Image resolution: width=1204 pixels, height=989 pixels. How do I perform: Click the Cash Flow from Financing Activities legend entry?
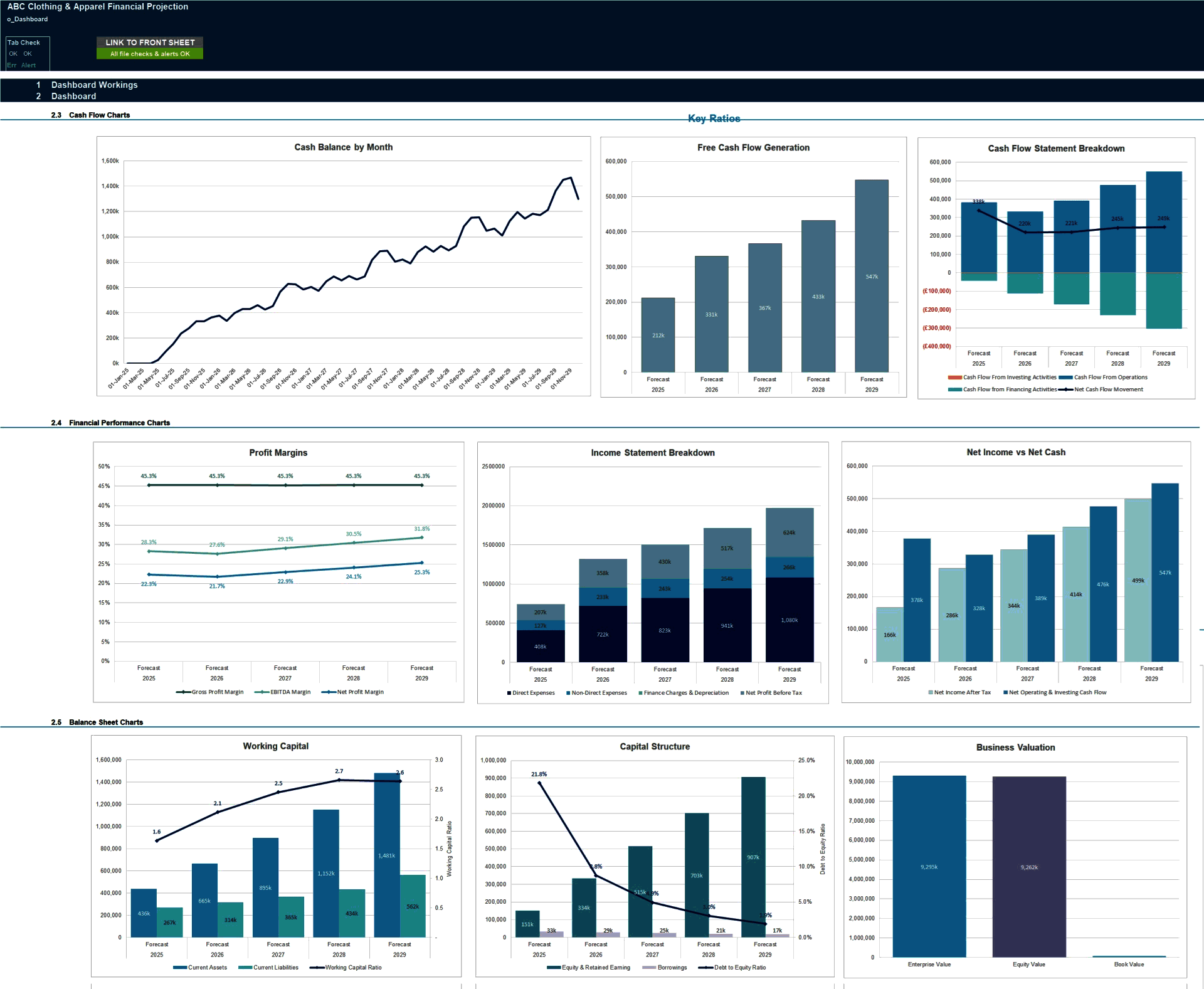click(1003, 389)
